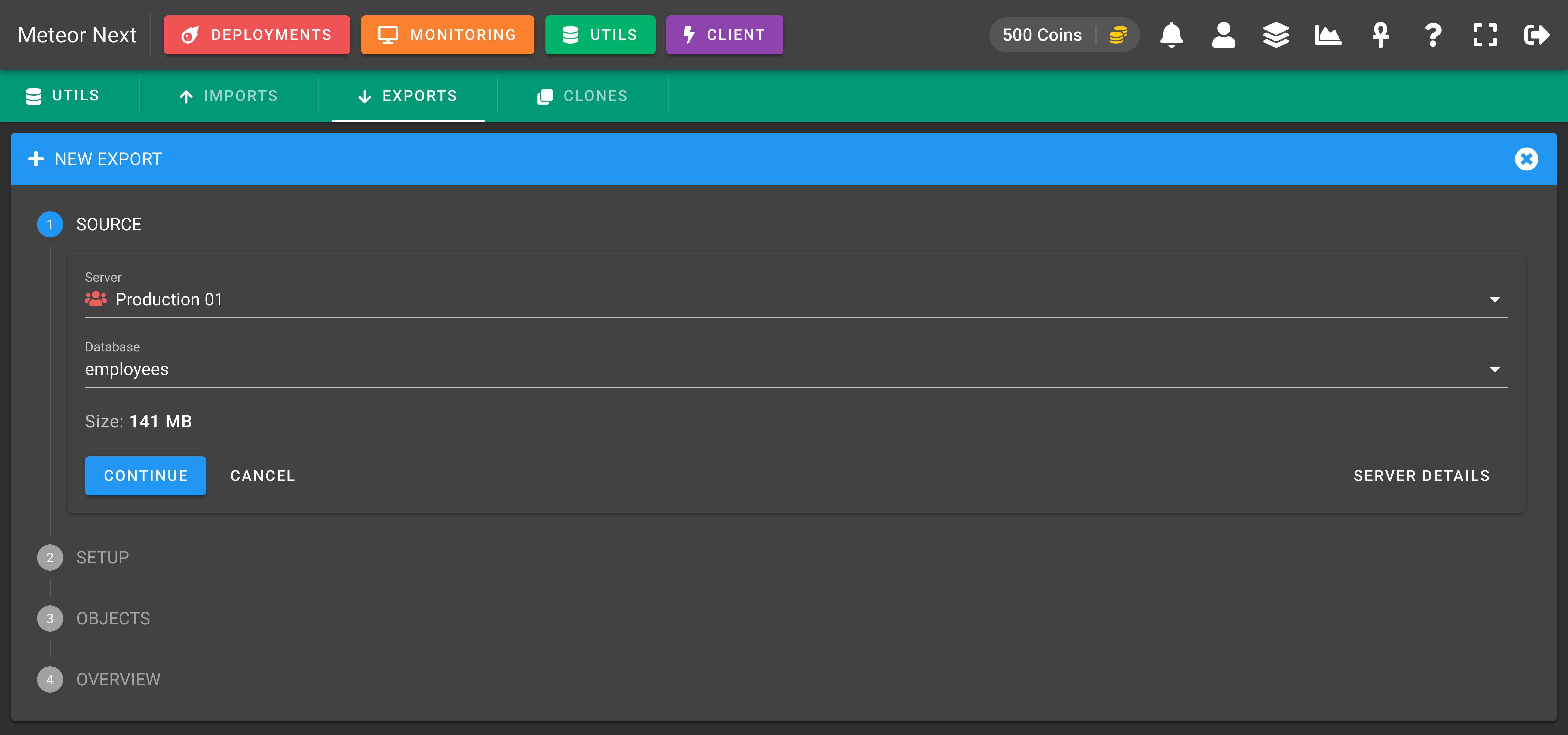This screenshot has width=1568, height=735.
Task: Open the employees database selector
Action: pos(796,364)
